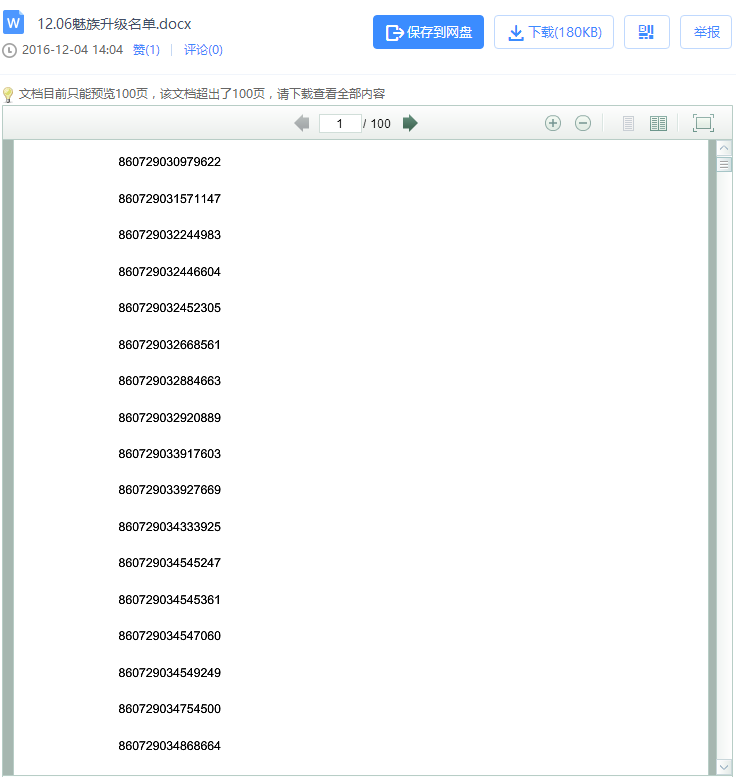Image resolution: width=736 pixels, height=777 pixels.
Task: Zoom out with the minus icon
Action: tap(583, 123)
